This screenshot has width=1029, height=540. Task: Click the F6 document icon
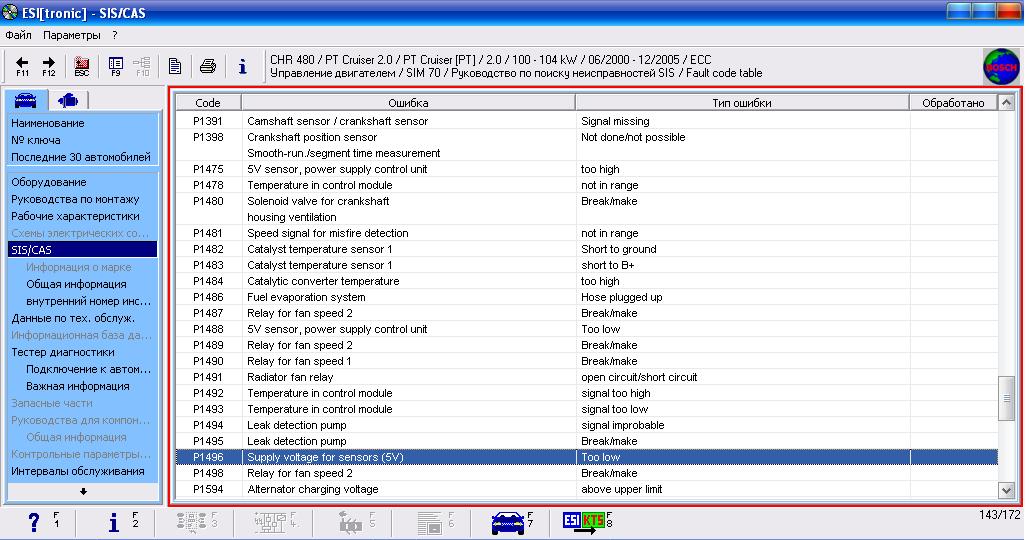tap(430, 522)
